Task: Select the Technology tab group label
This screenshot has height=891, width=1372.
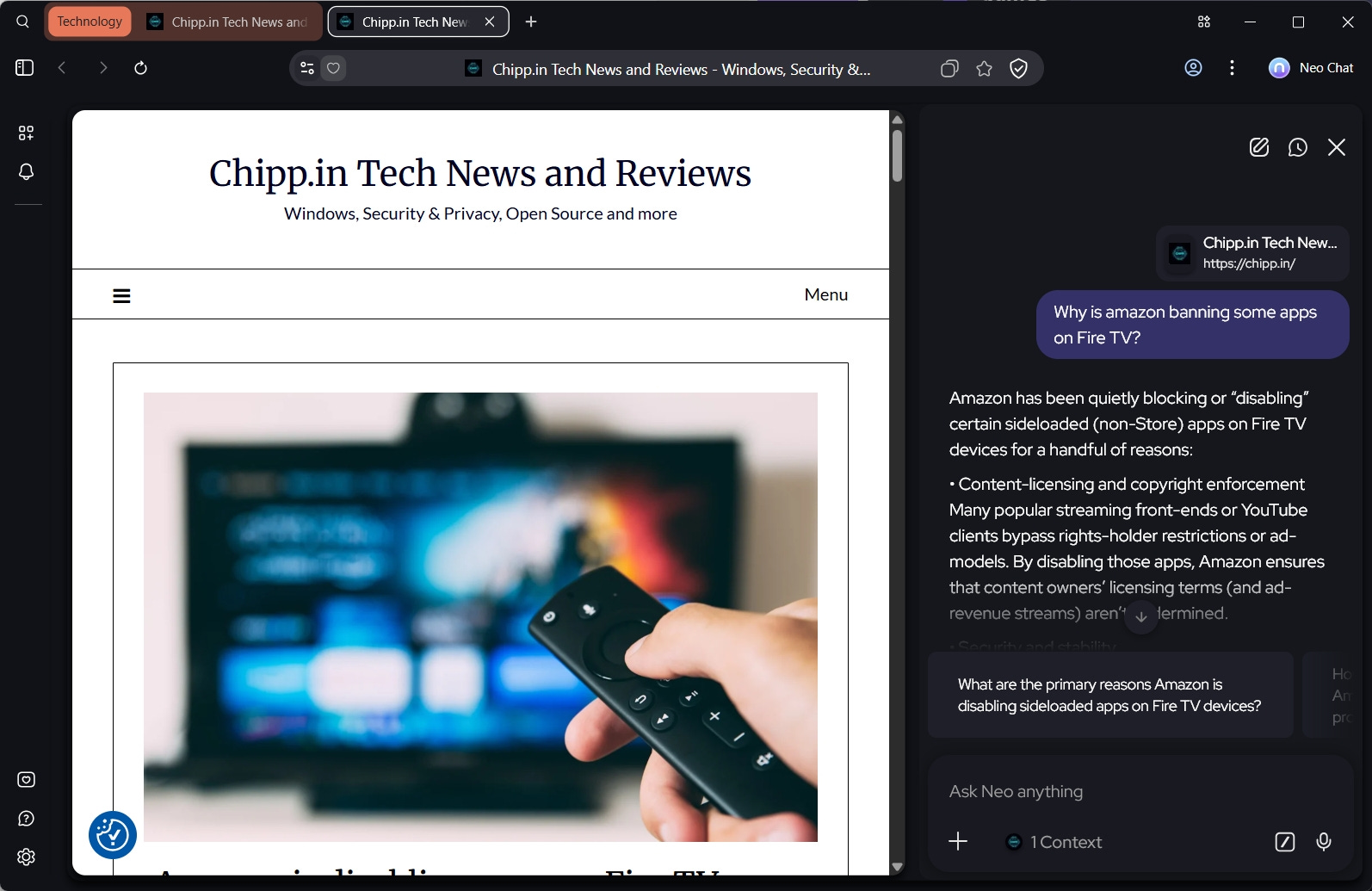Action: pos(90,22)
